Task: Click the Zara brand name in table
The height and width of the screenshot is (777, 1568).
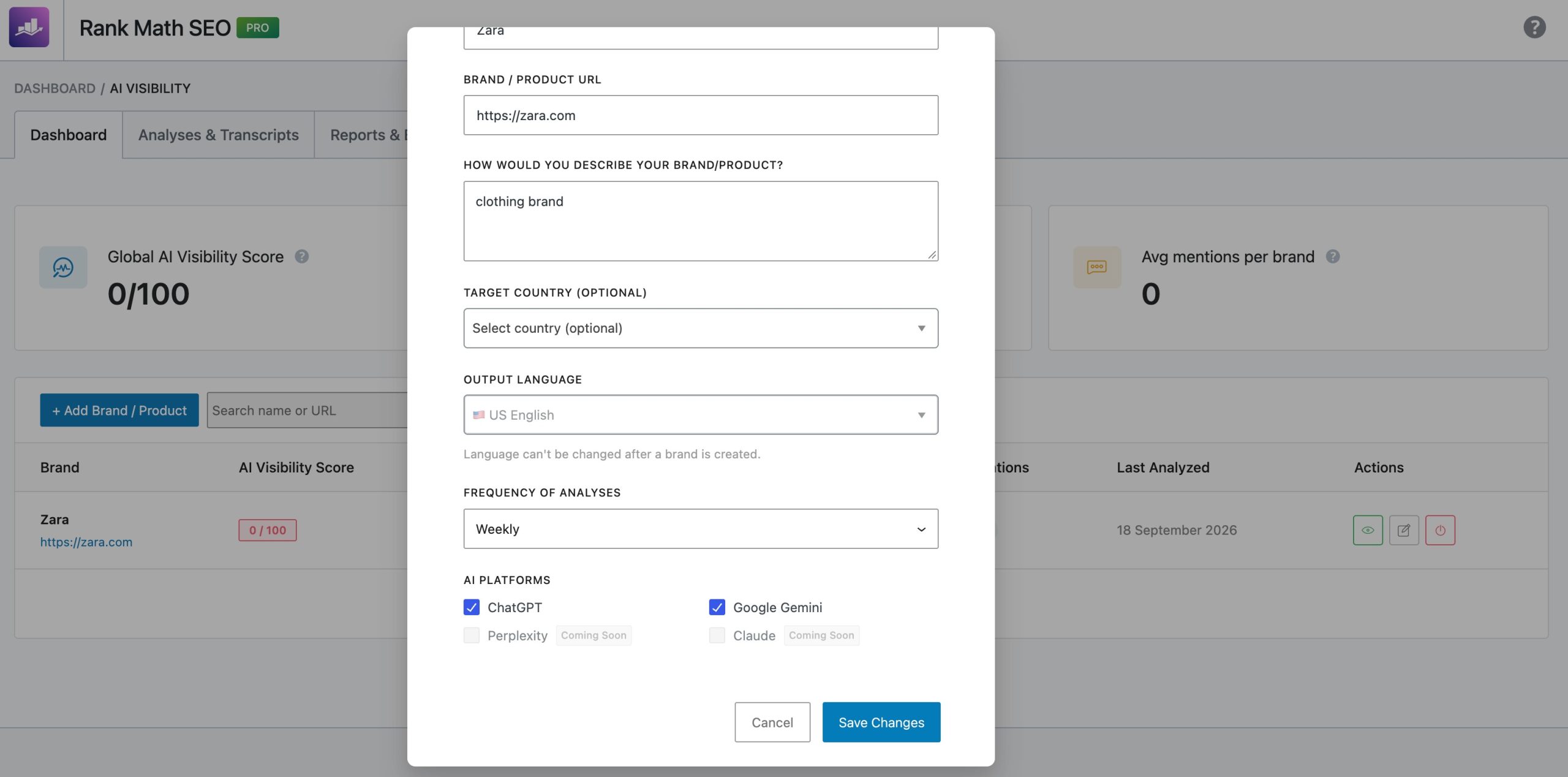Action: (x=55, y=520)
